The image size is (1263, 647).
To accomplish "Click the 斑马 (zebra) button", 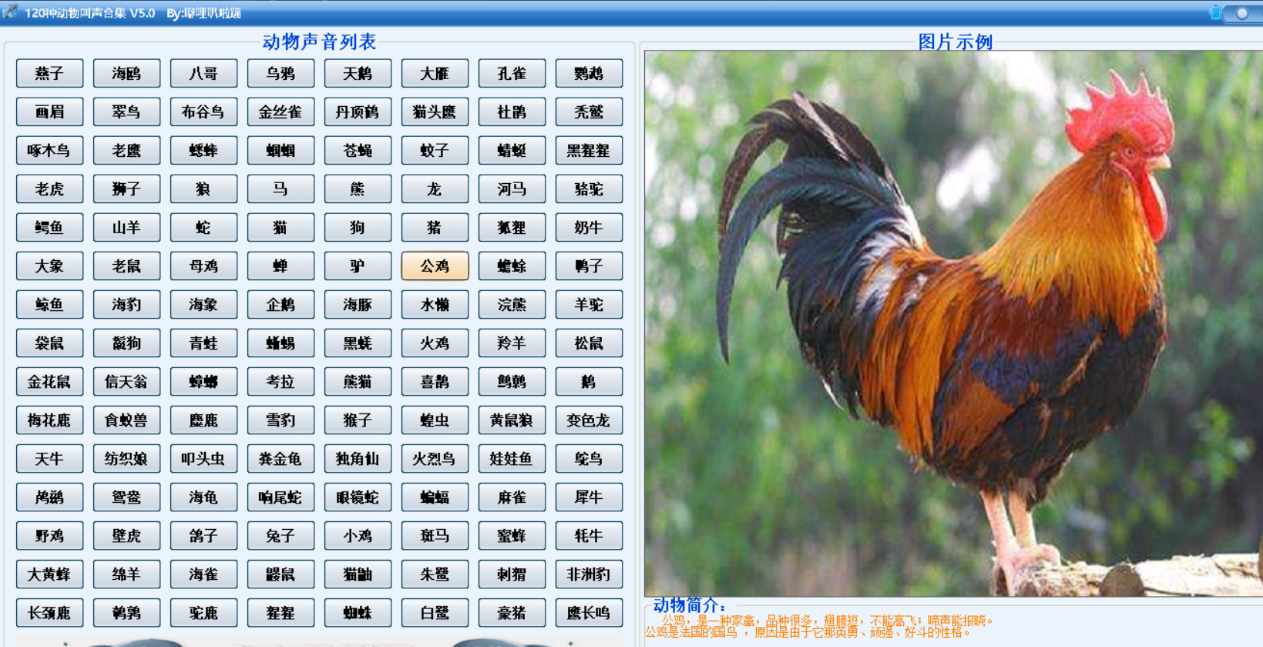I will click(x=435, y=535).
